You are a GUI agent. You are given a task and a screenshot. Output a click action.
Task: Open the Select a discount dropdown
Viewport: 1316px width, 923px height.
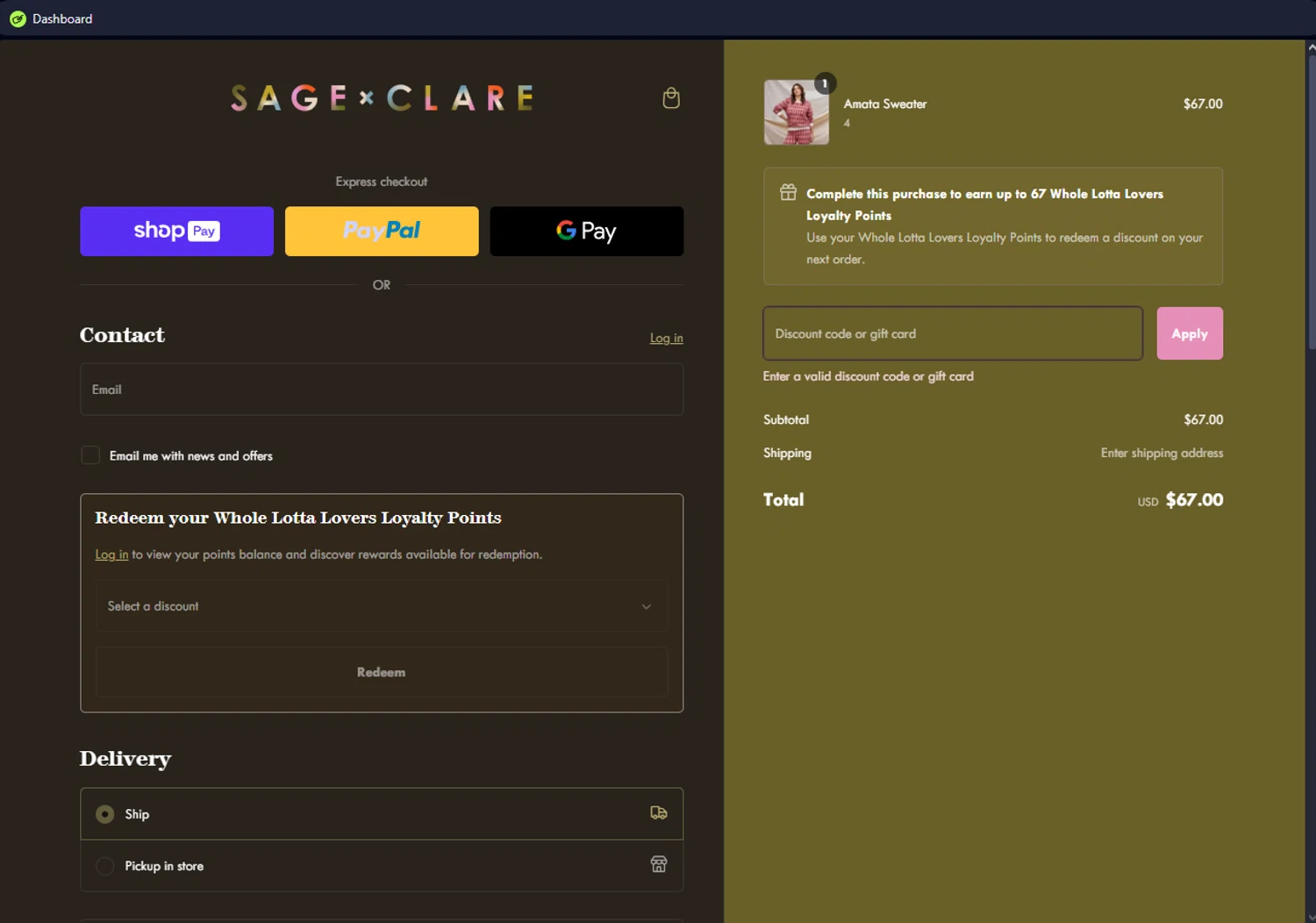point(382,606)
